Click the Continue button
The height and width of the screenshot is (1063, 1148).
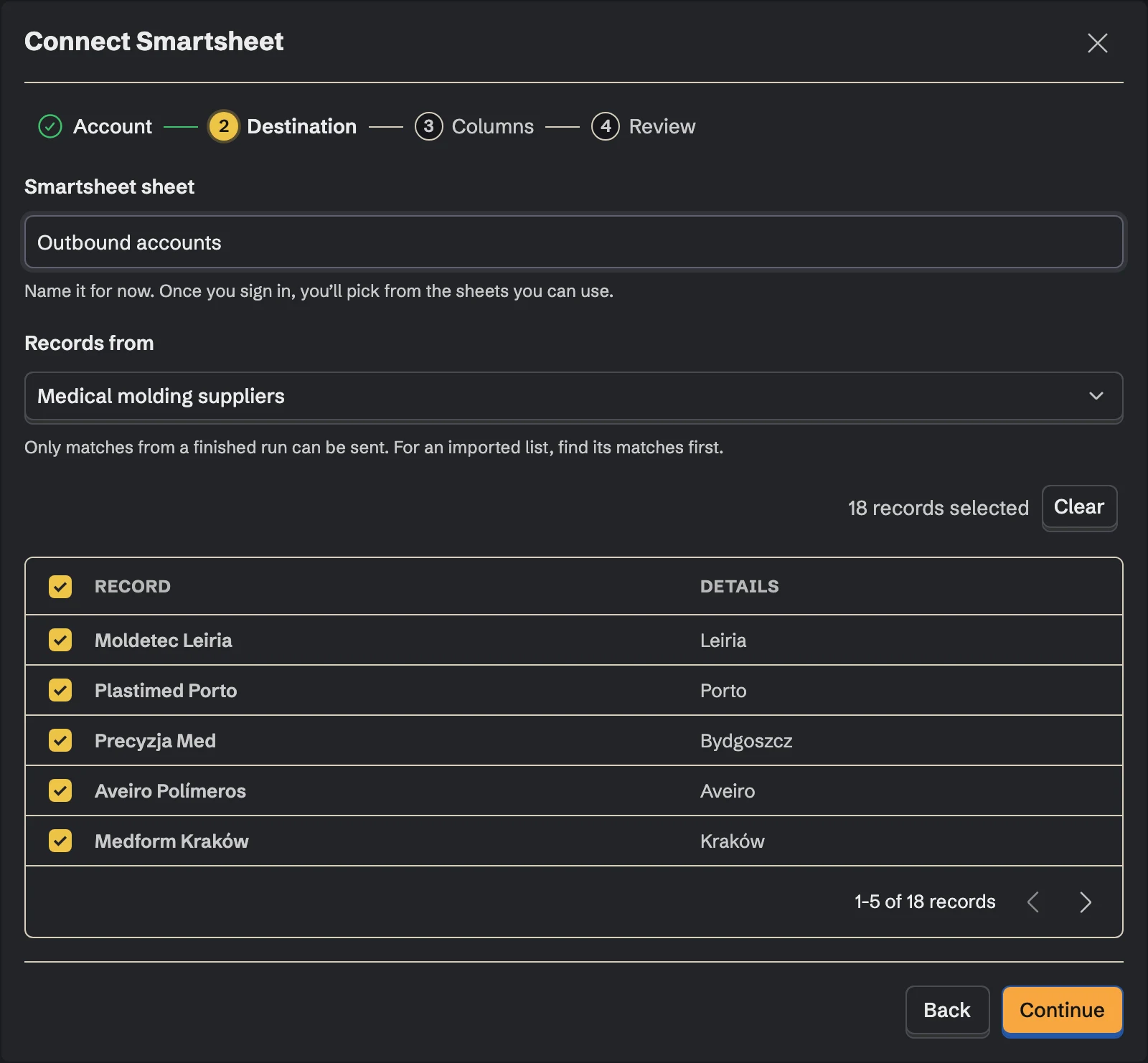coord(1062,1010)
